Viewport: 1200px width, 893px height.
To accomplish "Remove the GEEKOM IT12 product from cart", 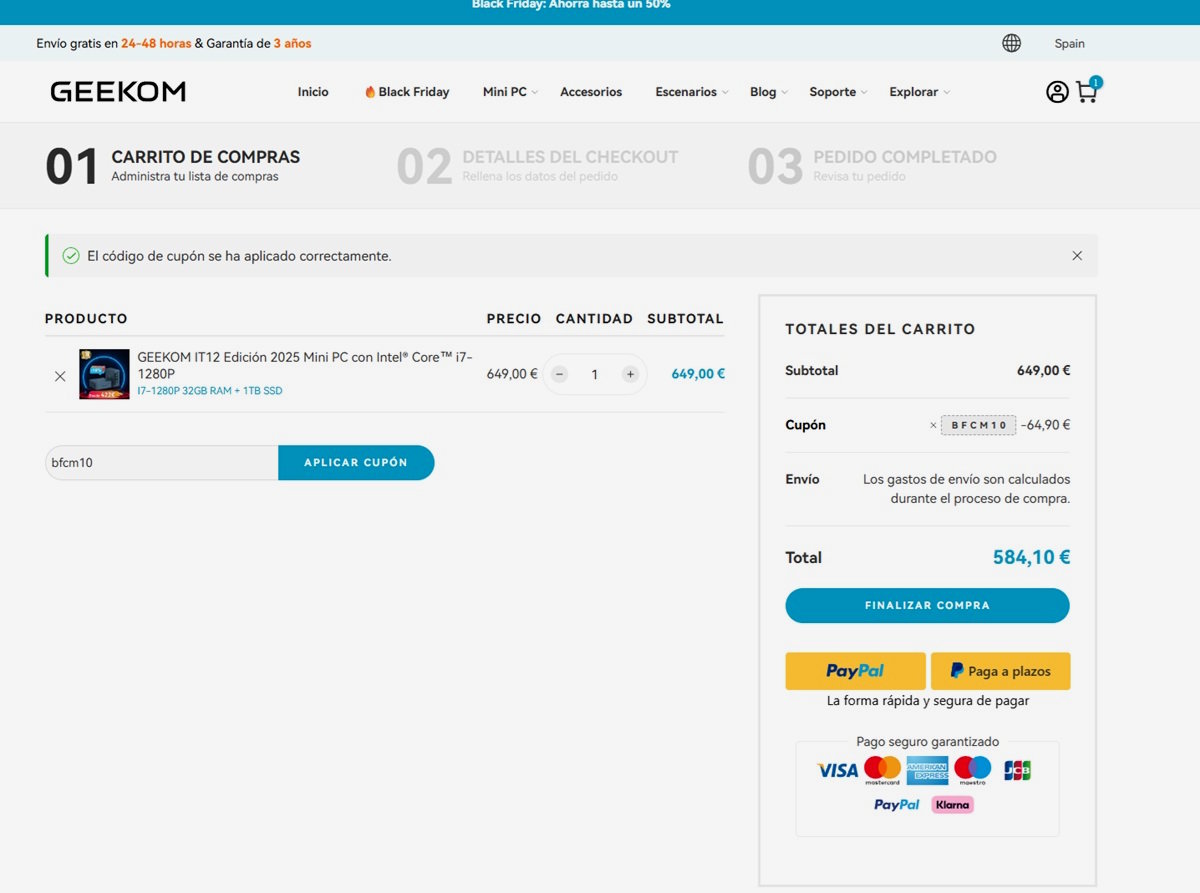I will [60, 376].
